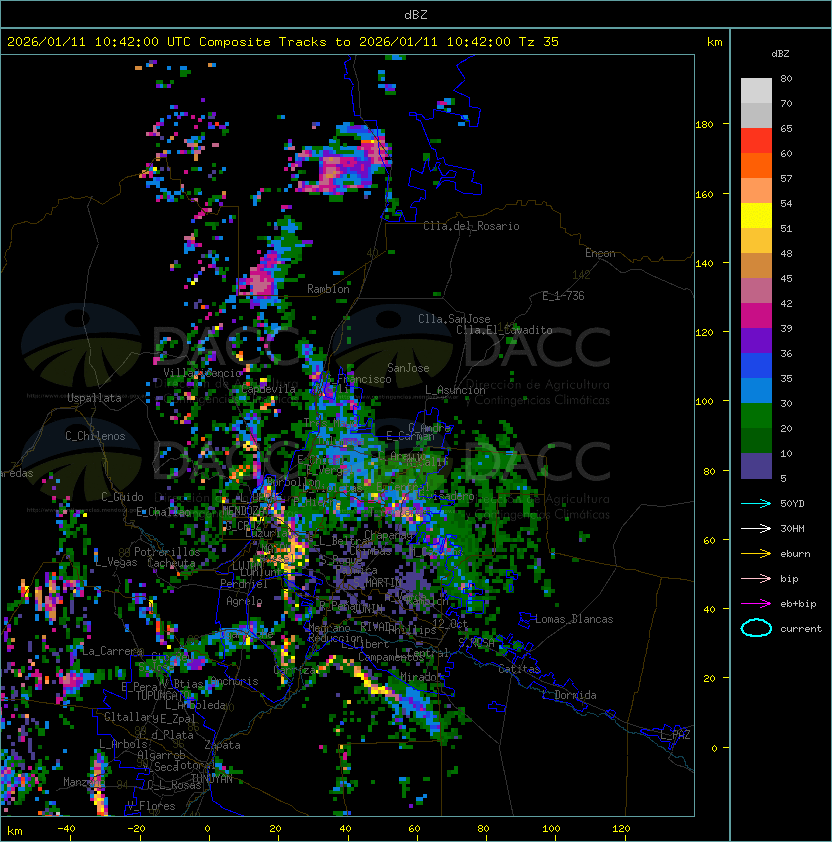Select the red 65 dBZ swatch
The image size is (832, 842).
click(x=756, y=141)
